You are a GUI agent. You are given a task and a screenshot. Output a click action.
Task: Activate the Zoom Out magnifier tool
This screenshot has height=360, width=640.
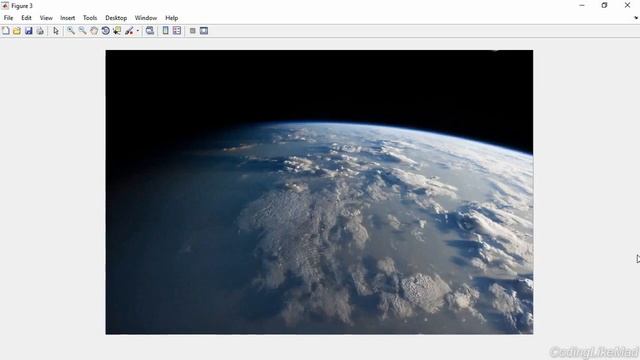coord(82,31)
